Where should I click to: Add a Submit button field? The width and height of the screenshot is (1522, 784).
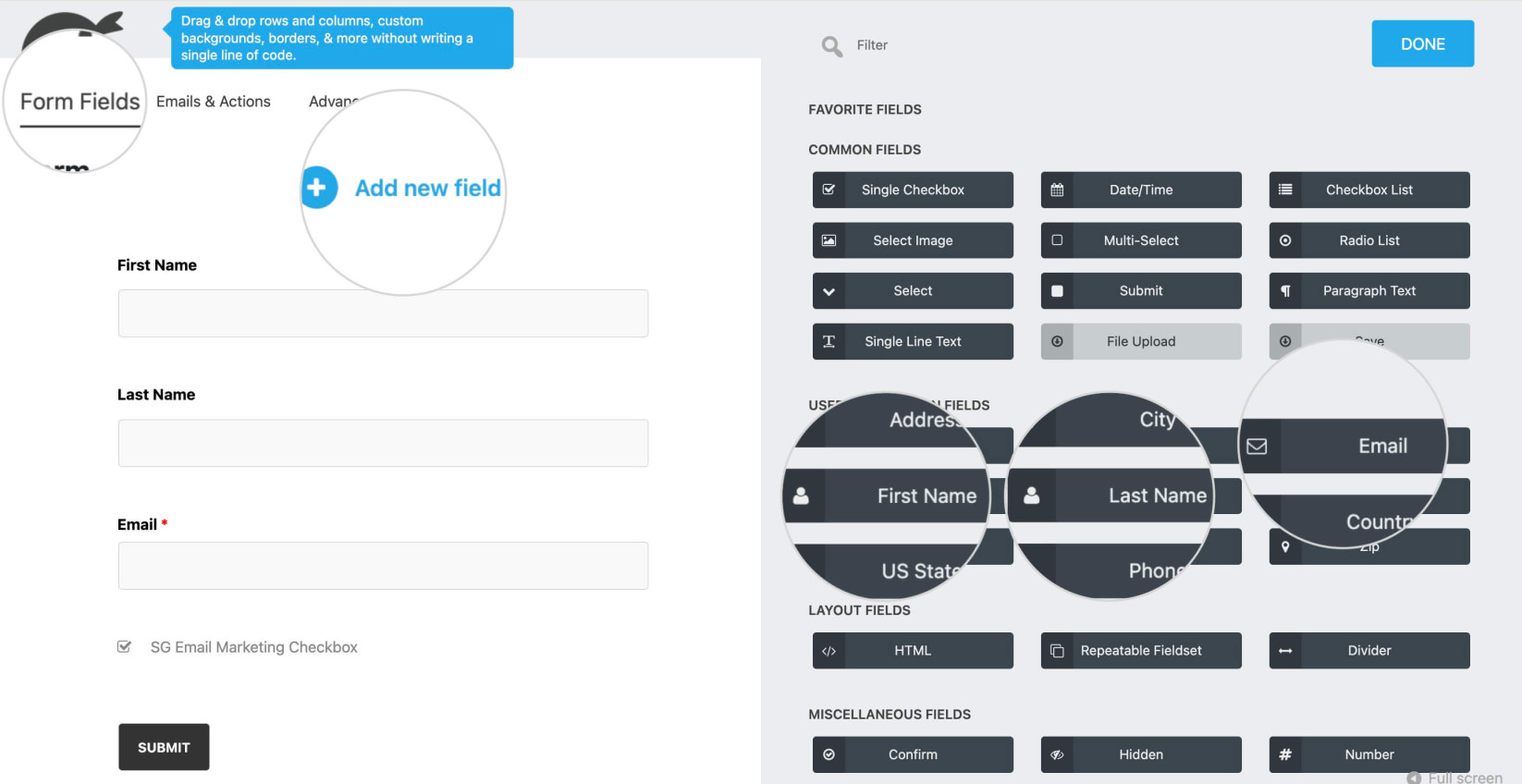tap(1141, 290)
